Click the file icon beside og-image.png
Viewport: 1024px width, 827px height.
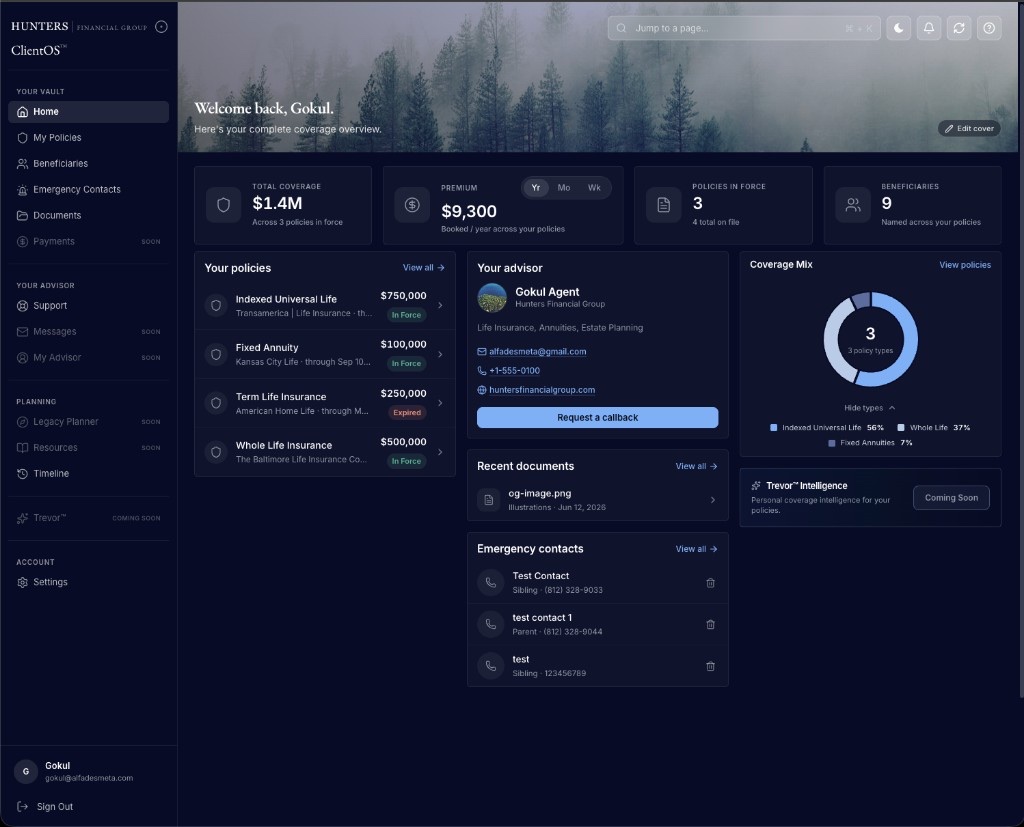(x=488, y=500)
